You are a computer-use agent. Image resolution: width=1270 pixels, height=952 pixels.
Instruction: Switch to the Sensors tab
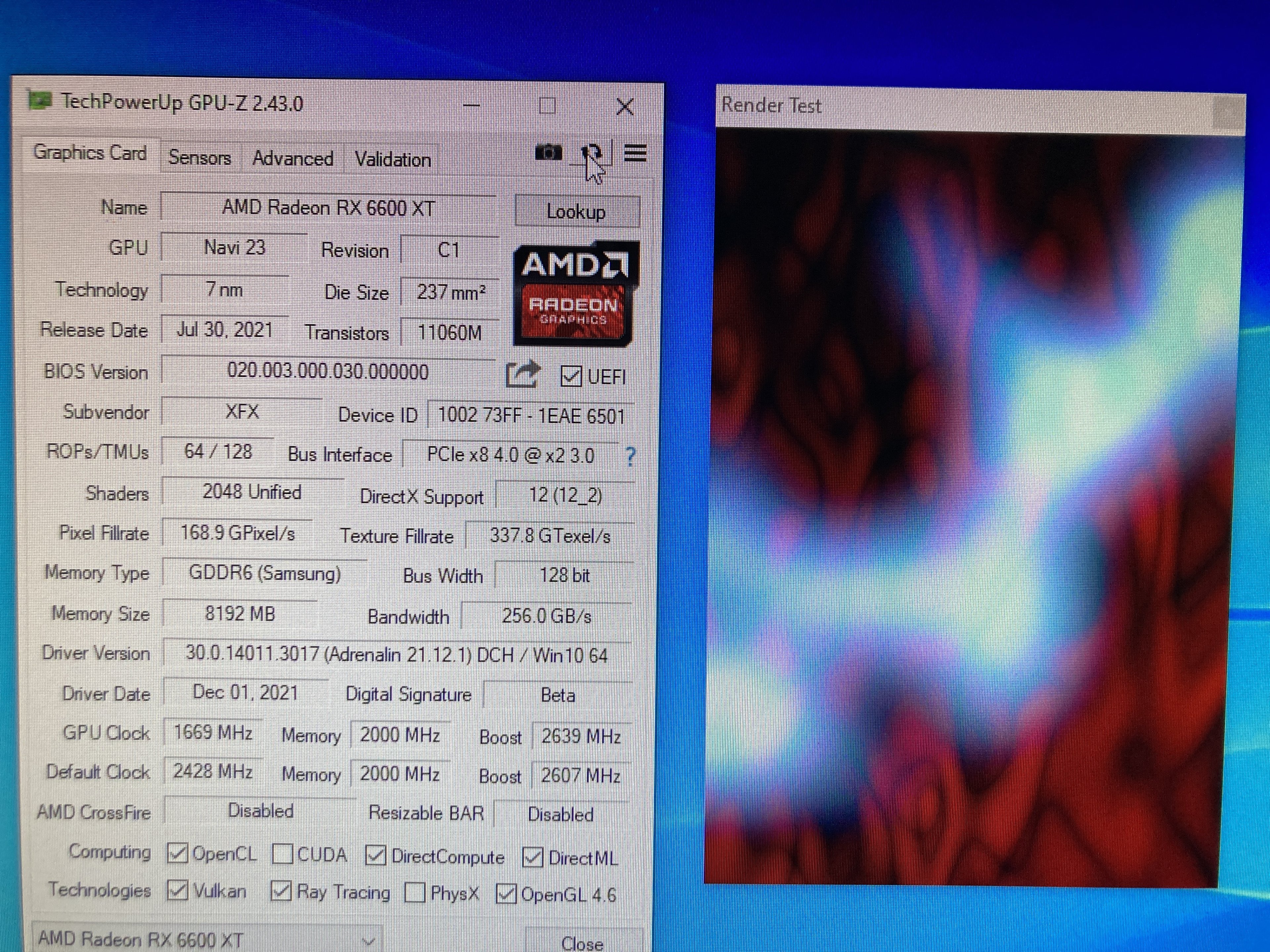point(199,157)
